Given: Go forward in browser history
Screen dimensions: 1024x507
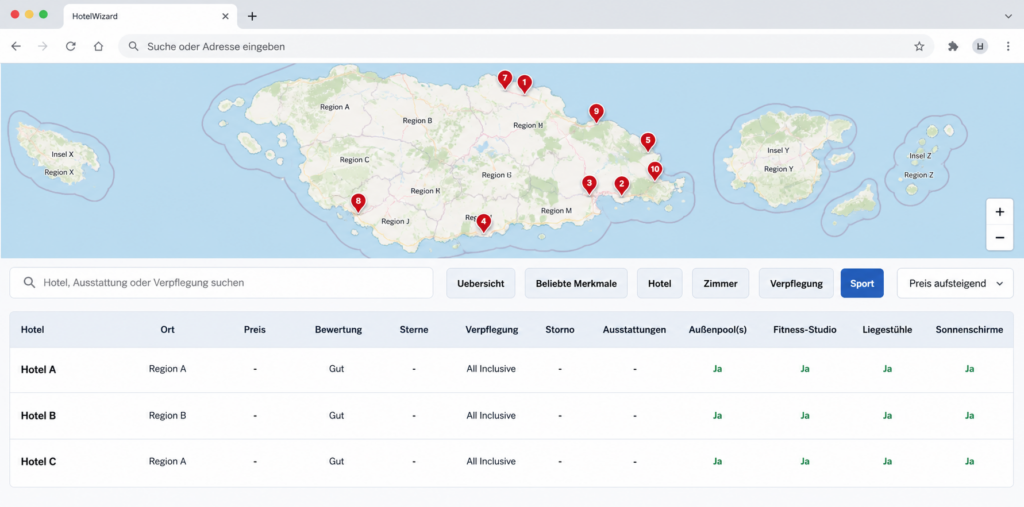Looking at the screenshot, I should (43, 46).
